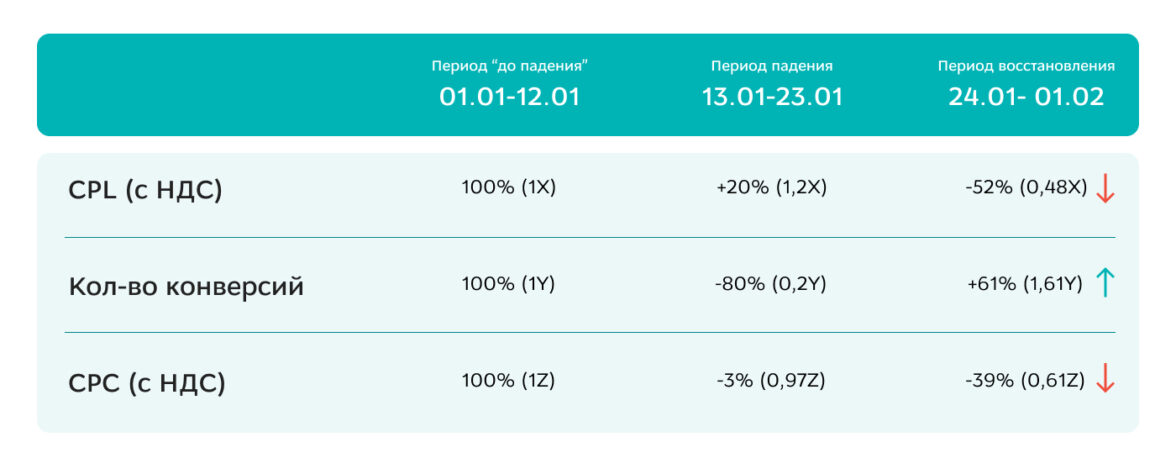
Task: Select the "Период восстановления" column header
Action: click(1026, 66)
